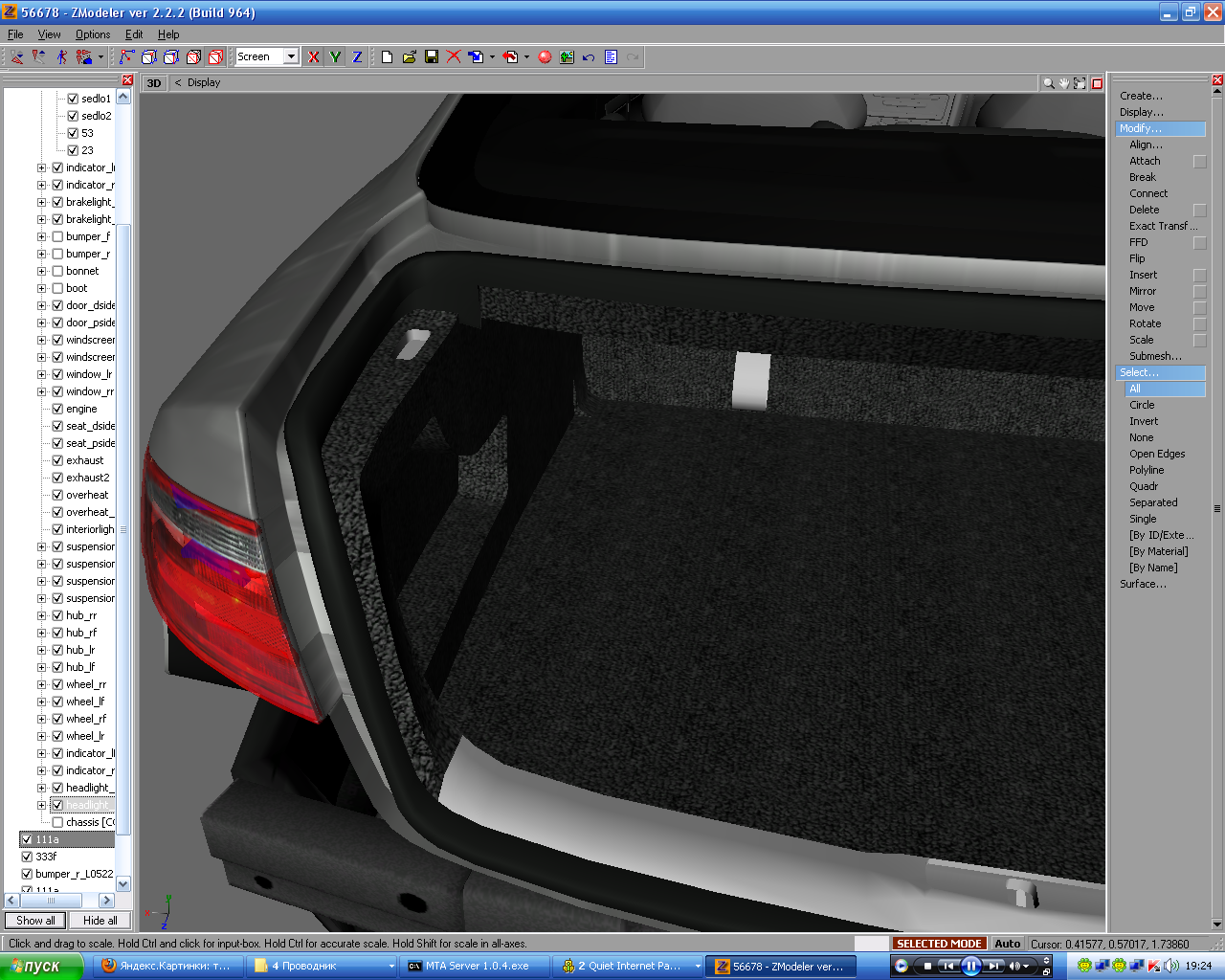This screenshot has width=1225, height=980.
Task: Click the Show all button
Action: [35, 921]
